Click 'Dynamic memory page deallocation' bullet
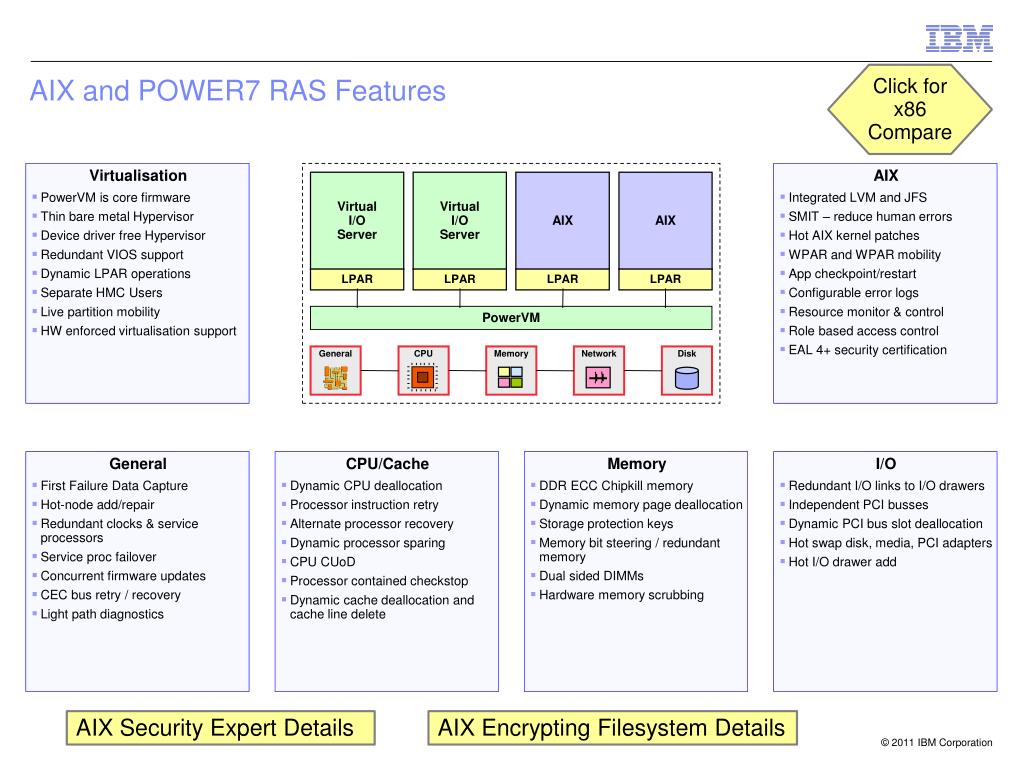 coord(641,505)
